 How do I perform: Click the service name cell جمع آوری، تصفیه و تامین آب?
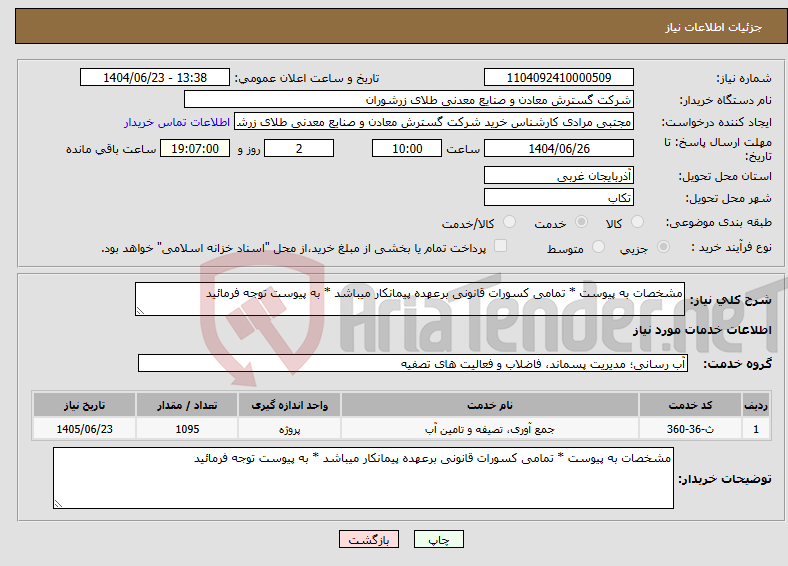tap(489, 429)
